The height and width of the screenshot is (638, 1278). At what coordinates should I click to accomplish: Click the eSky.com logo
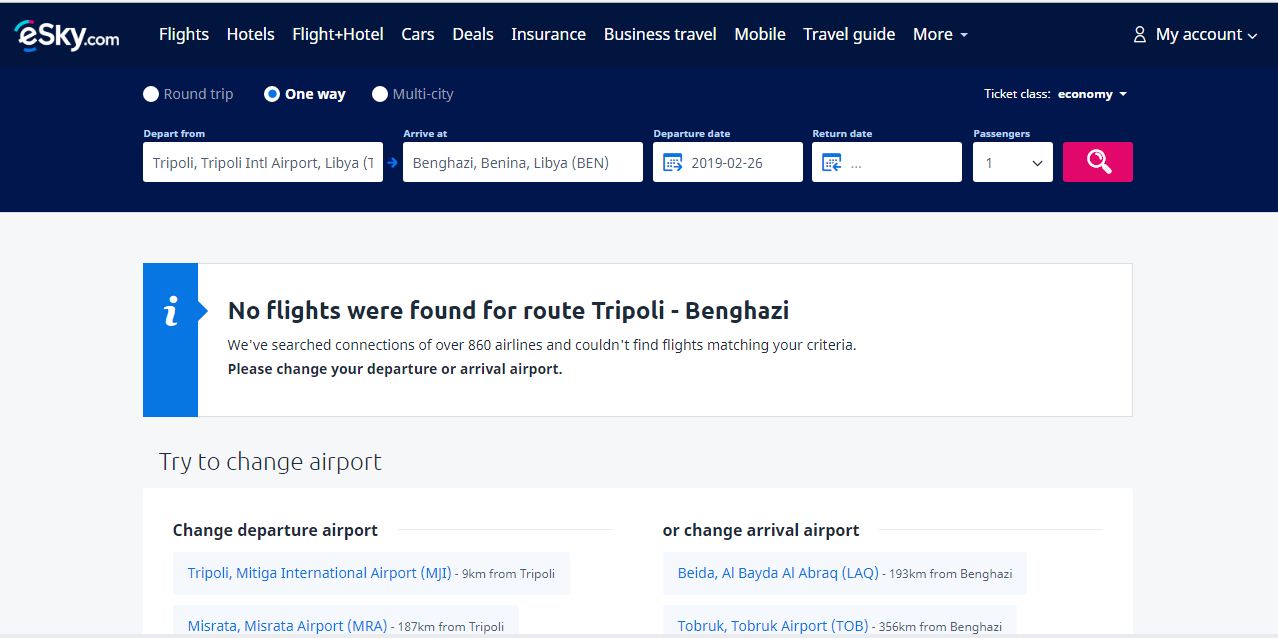tap(66, 35)
